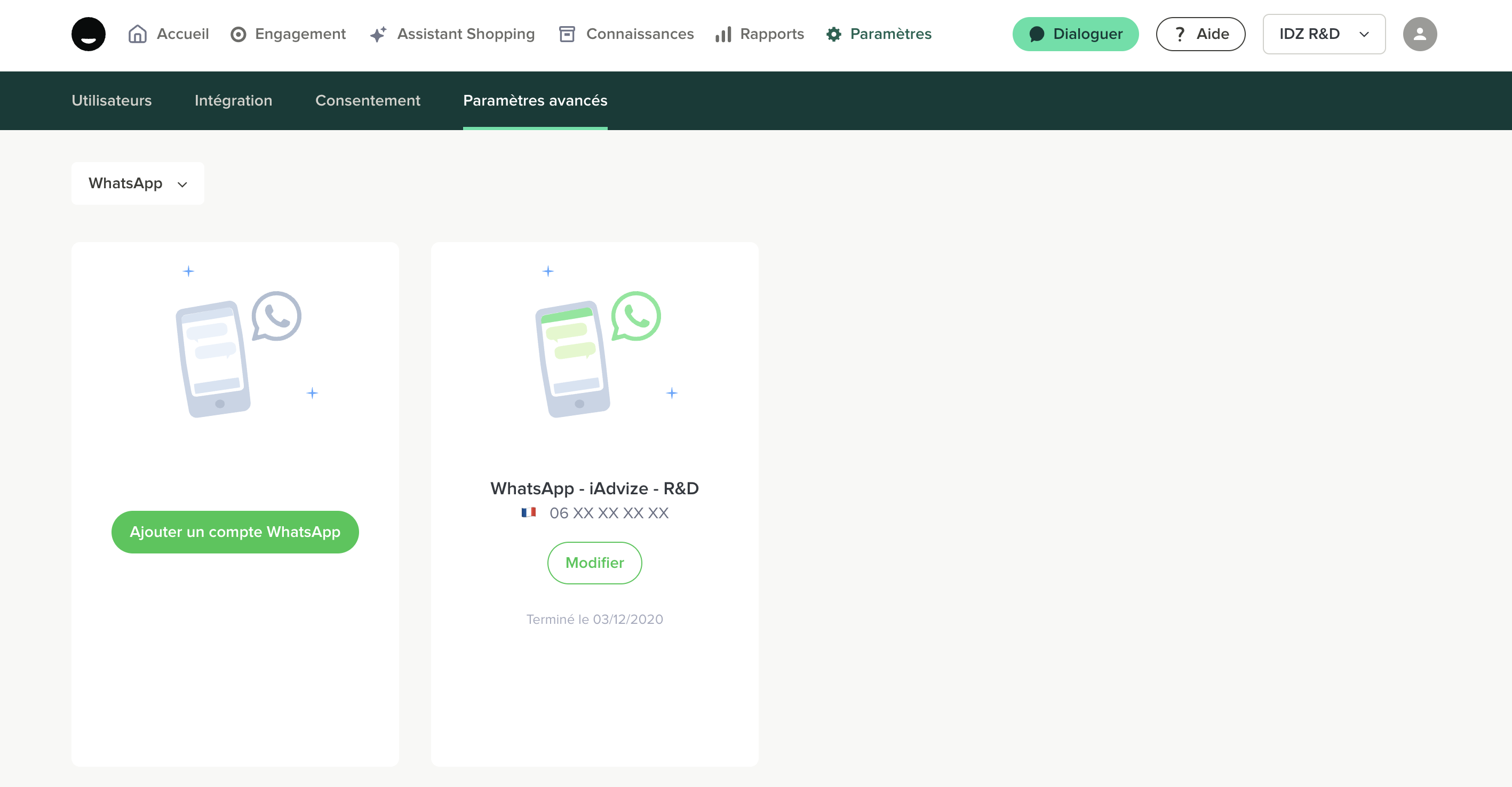The width and height of the screenshot is (1512, 787).
Task: Expand the WhatsApp channel dropdown
Action: point(137,183)
